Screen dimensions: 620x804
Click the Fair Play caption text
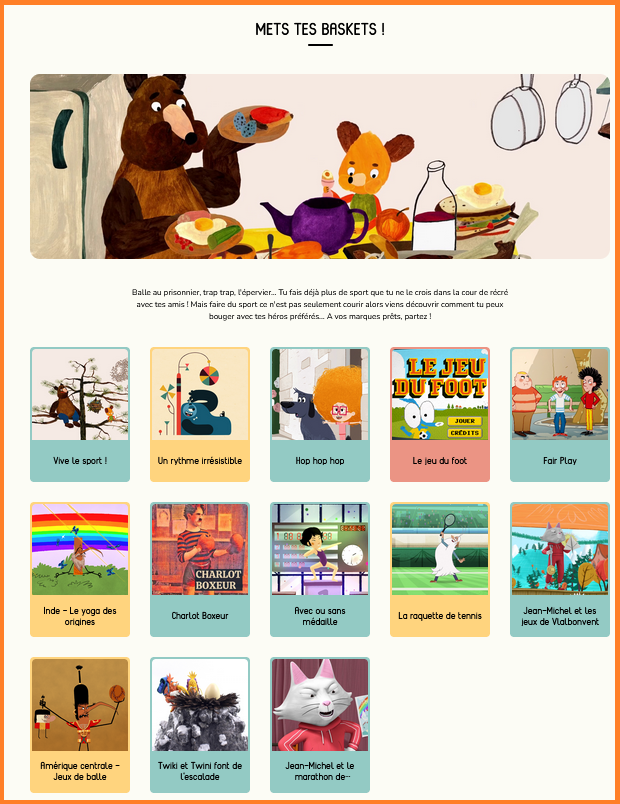(560, 460)
